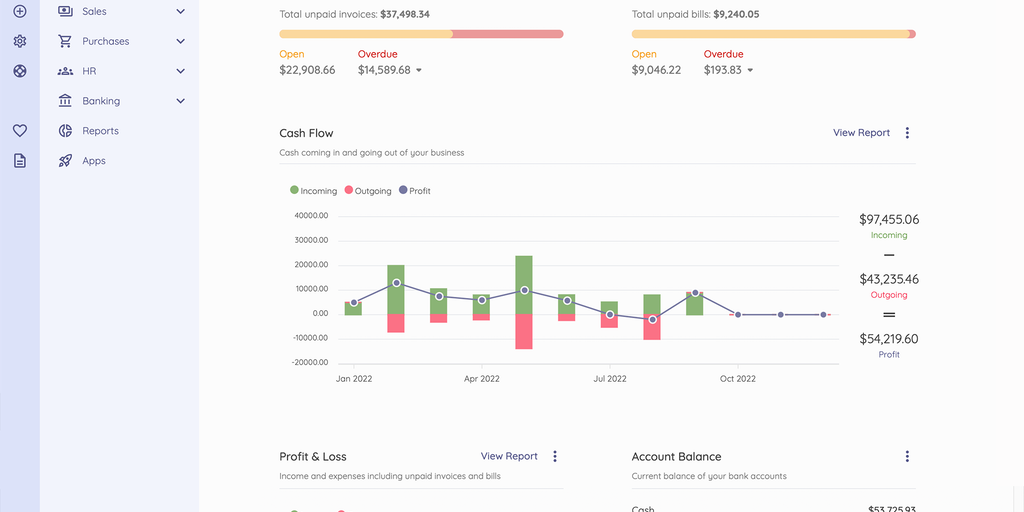This screenshot has height=512, width=1024.
Task: Click the Apps rocket icon
Action: tap(66, 161)
